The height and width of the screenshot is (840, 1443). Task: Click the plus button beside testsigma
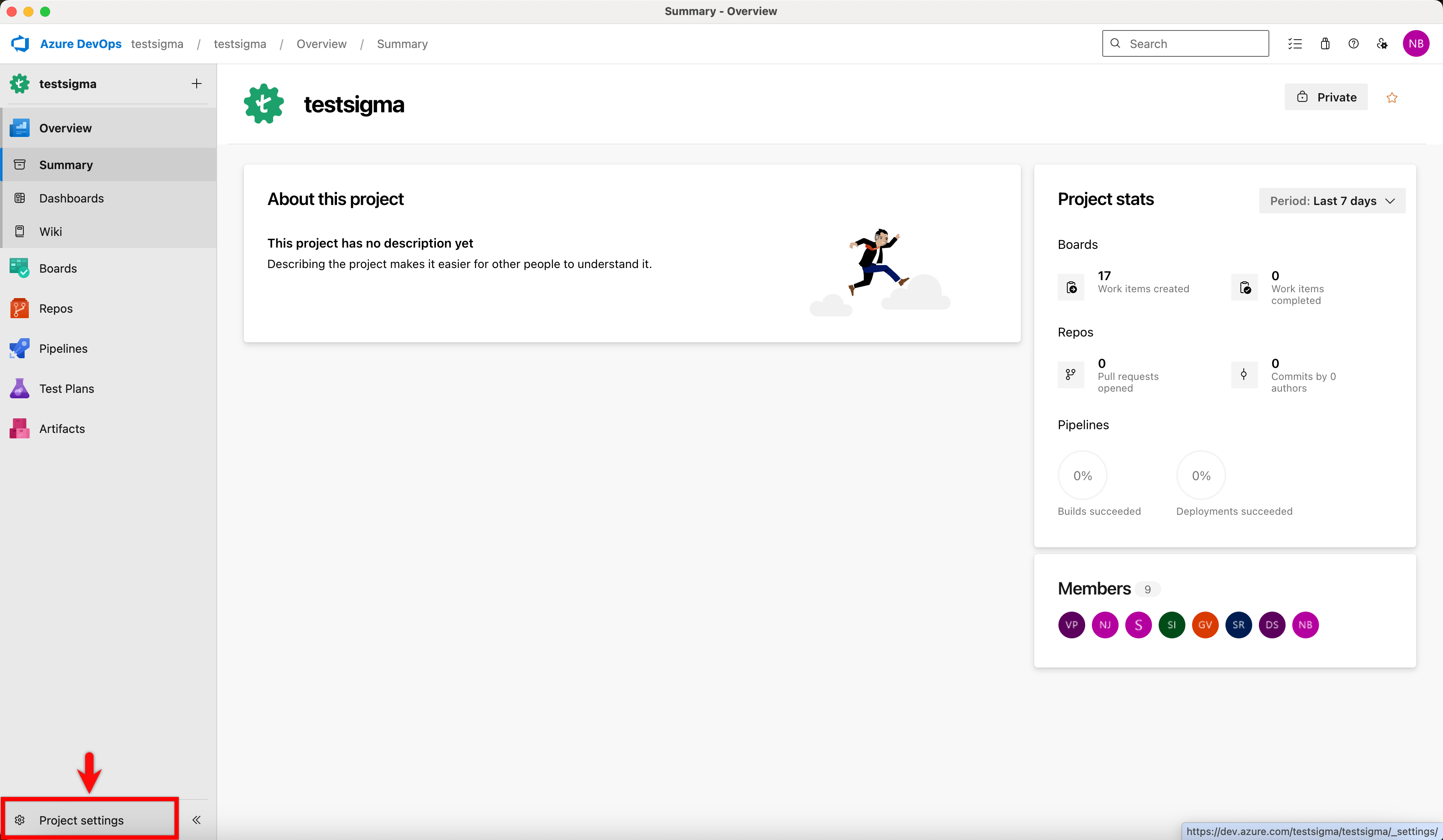pyautogui.click(x=196, y=83)
